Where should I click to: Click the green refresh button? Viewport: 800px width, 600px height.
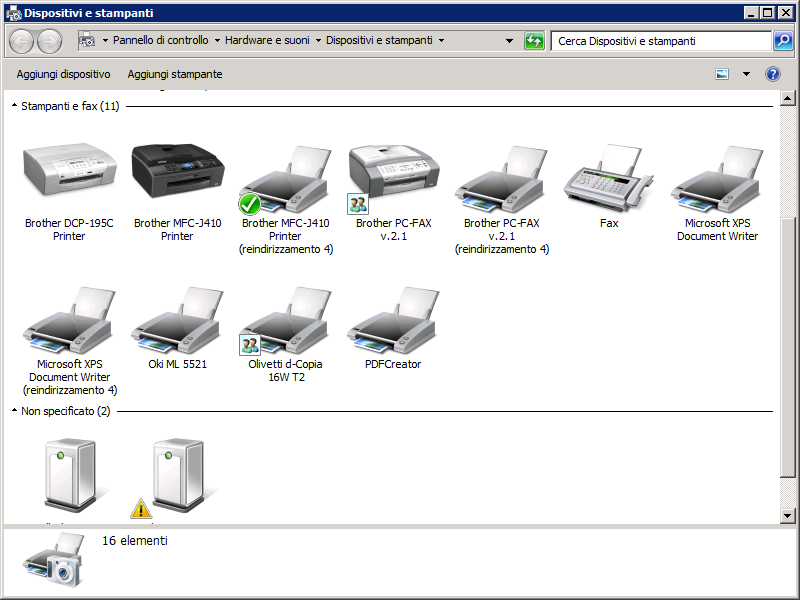click(534, 41)
